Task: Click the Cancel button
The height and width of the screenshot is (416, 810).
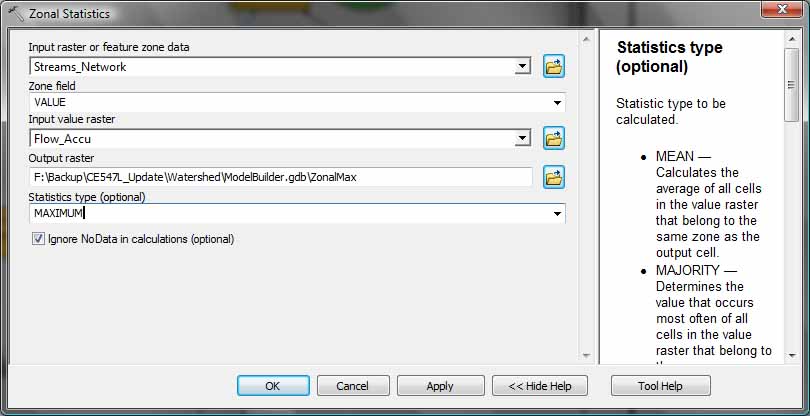Action: coord(353,386)
